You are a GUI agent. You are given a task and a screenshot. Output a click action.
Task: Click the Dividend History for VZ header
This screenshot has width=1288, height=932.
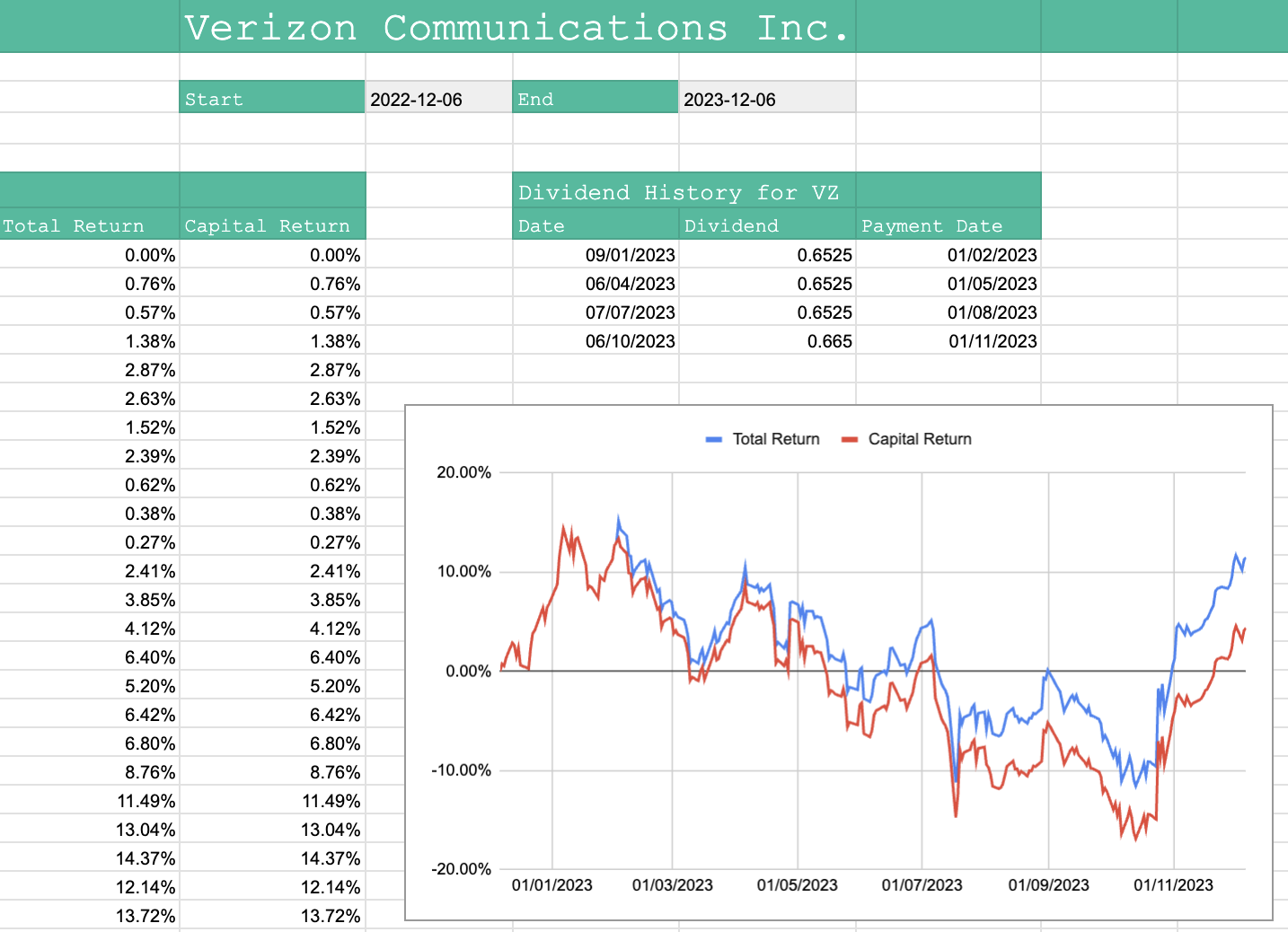coord(679,193)
